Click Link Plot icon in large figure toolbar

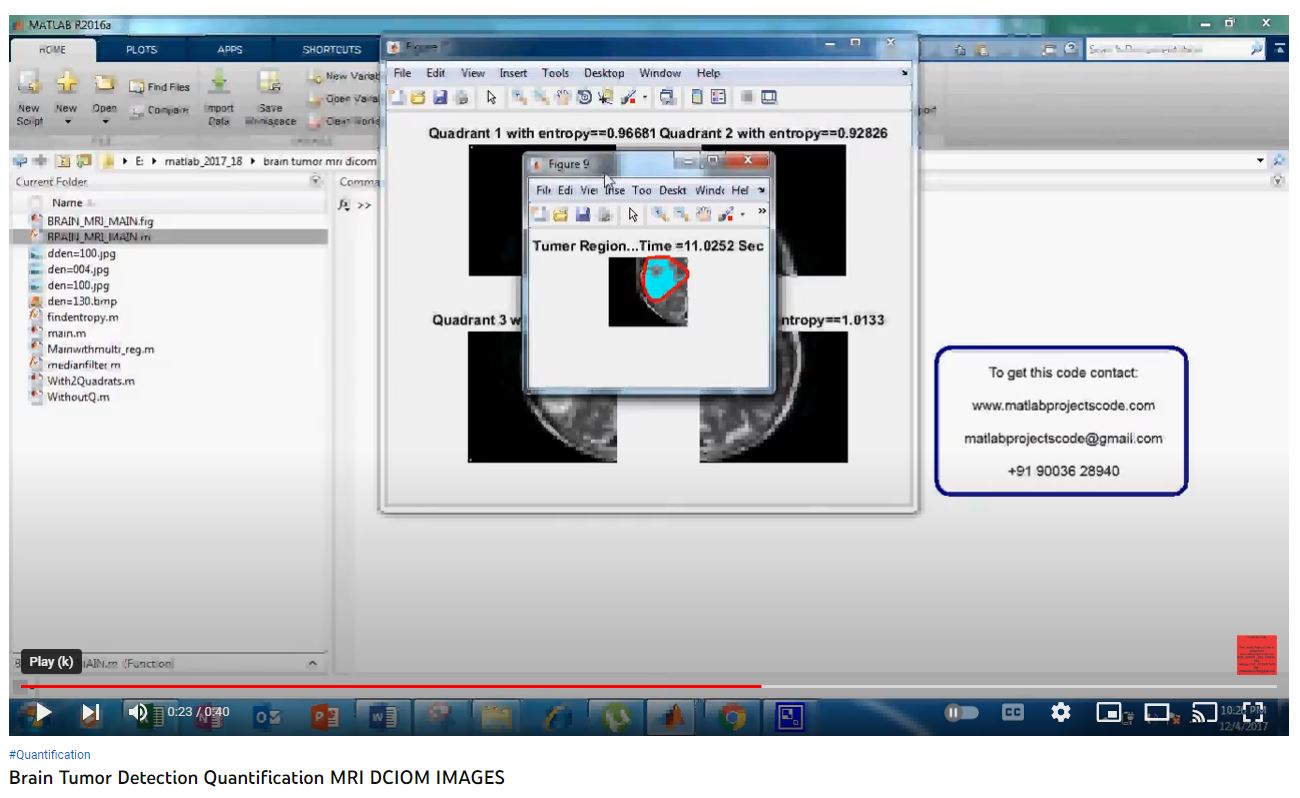[667, 97]
